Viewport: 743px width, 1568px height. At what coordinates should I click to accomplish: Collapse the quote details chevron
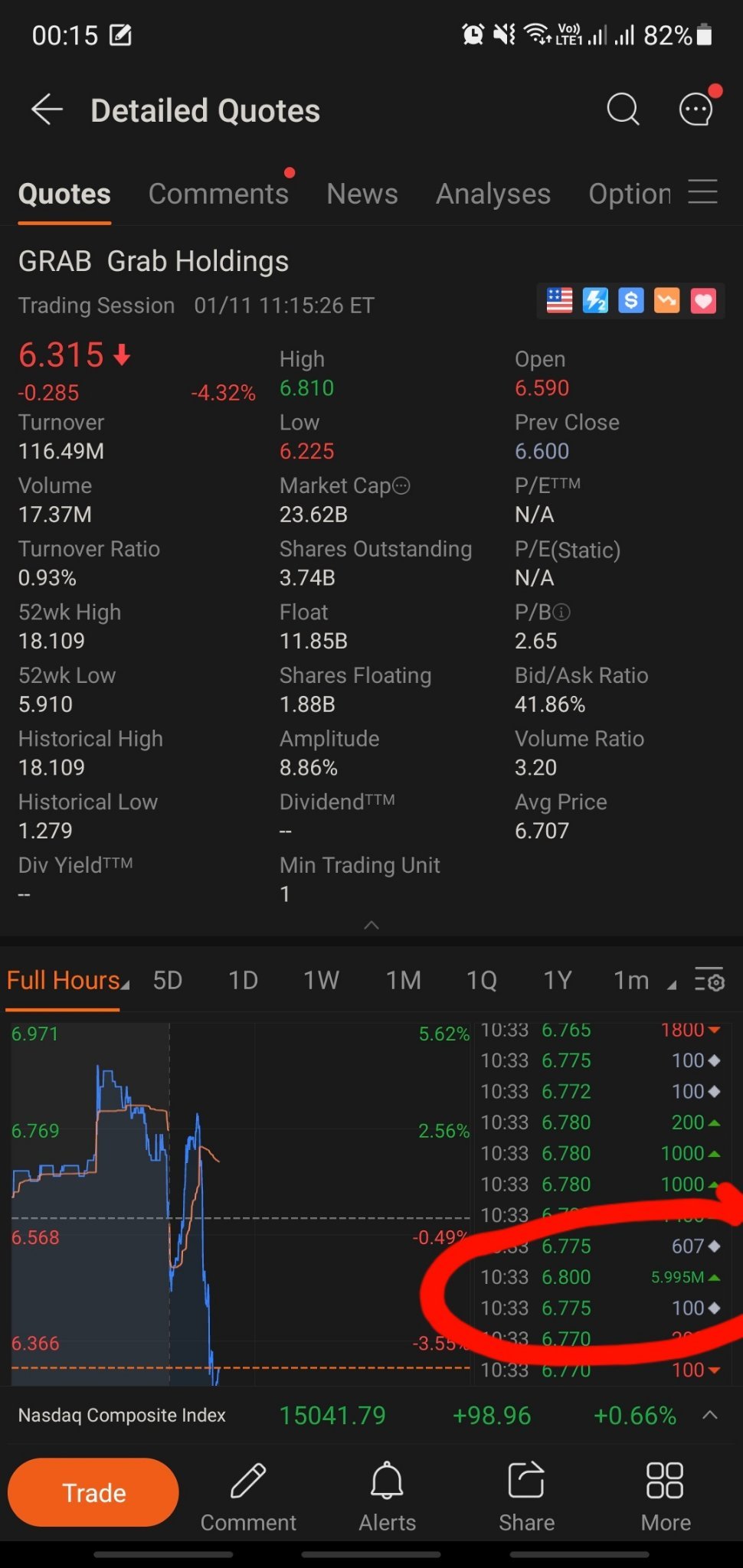tap(371, 925)
